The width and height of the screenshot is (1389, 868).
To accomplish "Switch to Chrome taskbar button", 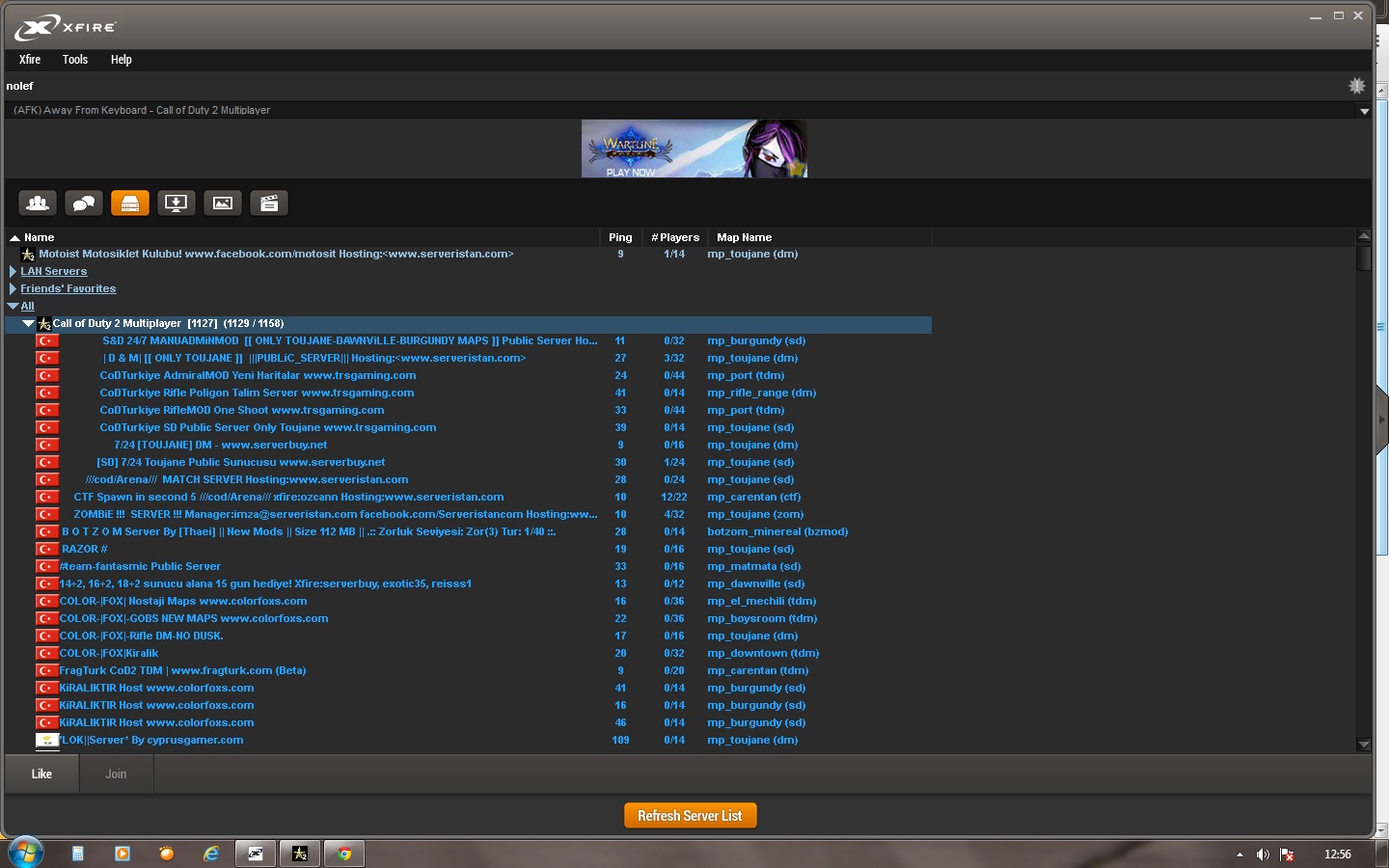I will click(344, 854).
